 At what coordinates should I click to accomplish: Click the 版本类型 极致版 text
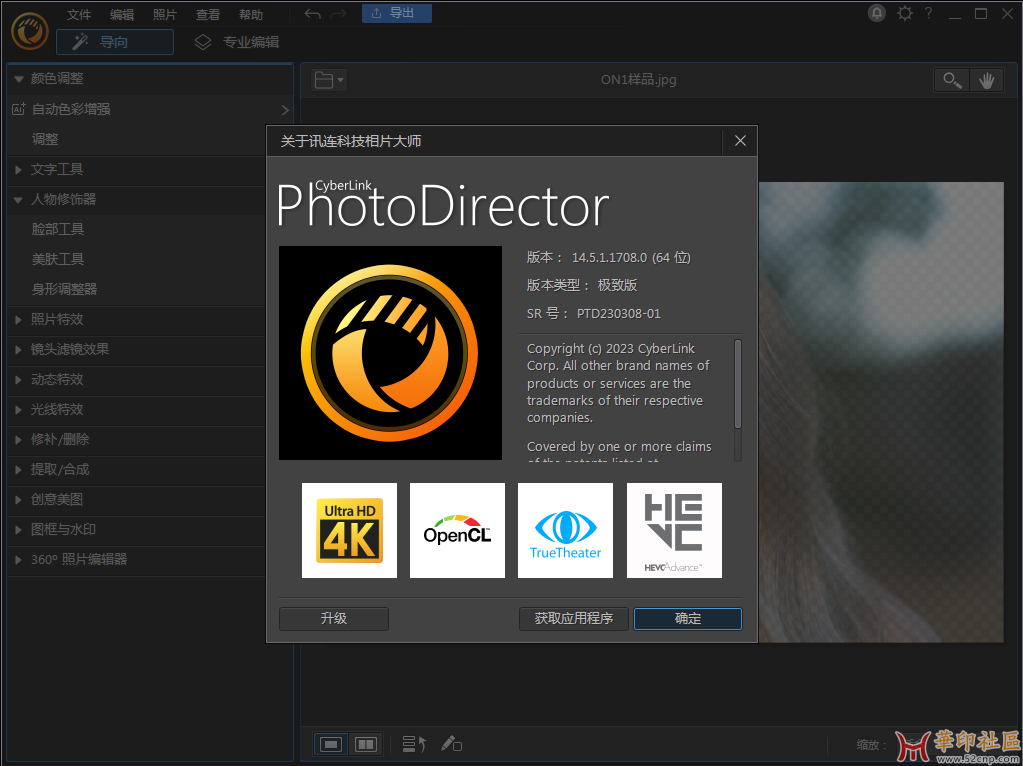coord(582,286)
